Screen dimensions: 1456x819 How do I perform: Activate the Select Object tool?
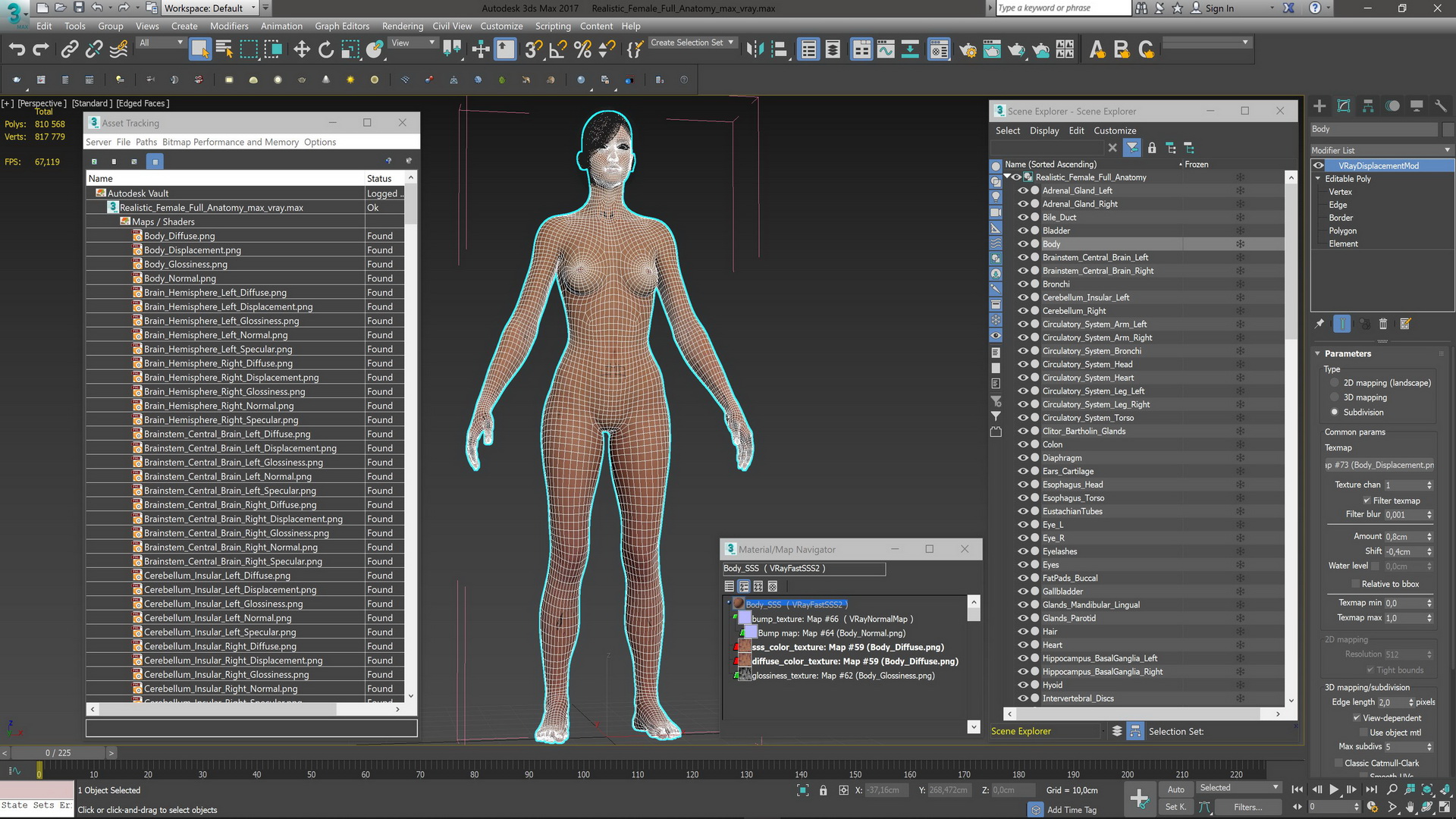pyautogui.click(x=199, y=50)
